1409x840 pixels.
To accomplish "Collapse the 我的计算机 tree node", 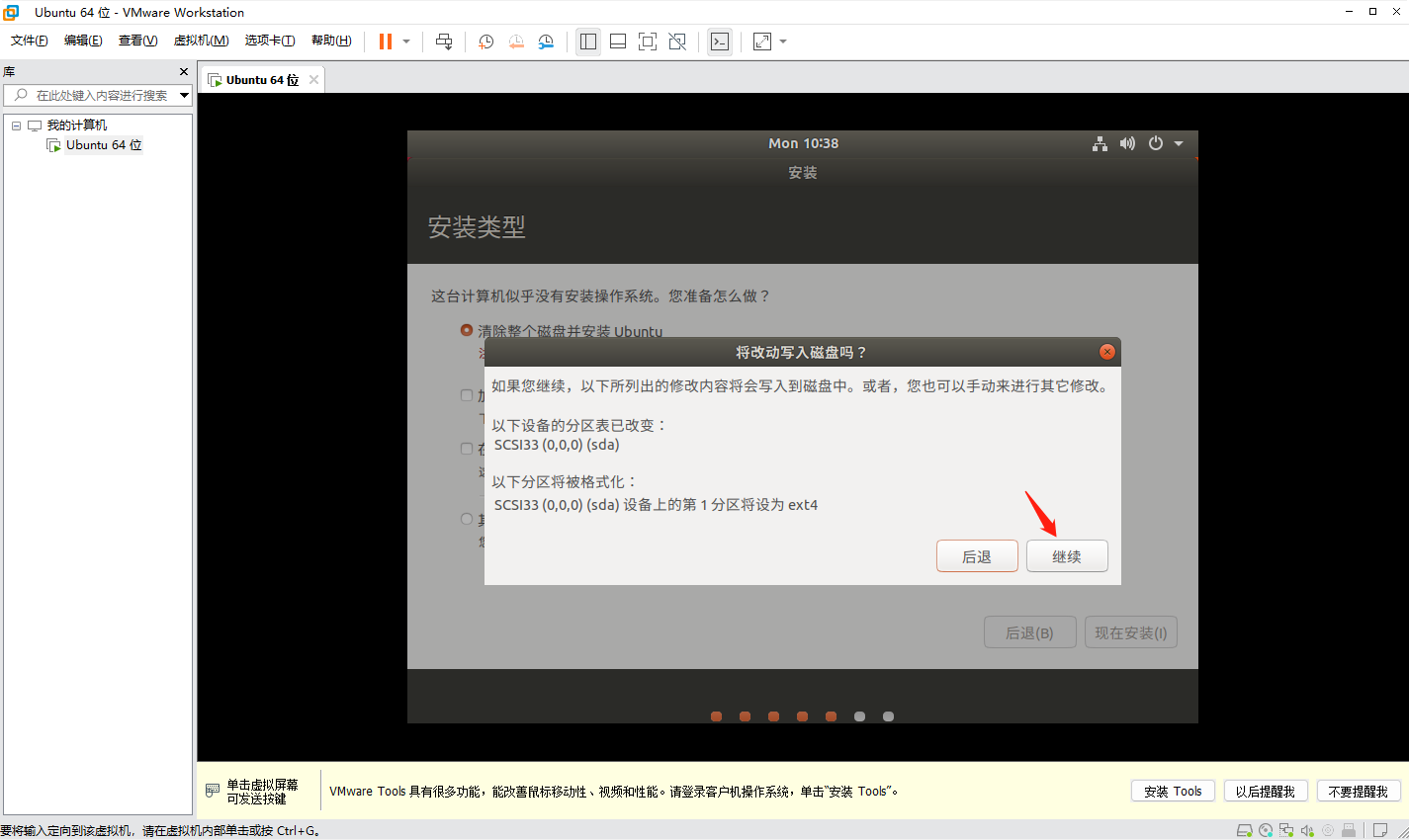I will pyautogui.click(x=16, y=126).
